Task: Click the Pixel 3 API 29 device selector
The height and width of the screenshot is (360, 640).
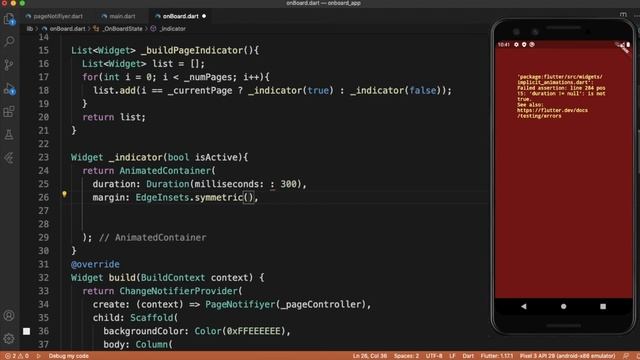Action: point(567,356)
